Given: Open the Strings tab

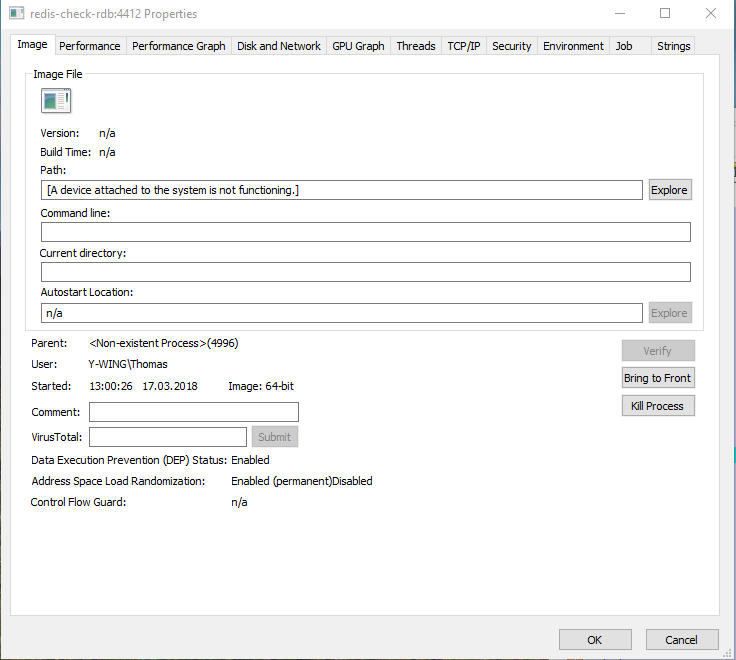Looking at the screenshot, I should pyautogui.click(x=674, y=46).
